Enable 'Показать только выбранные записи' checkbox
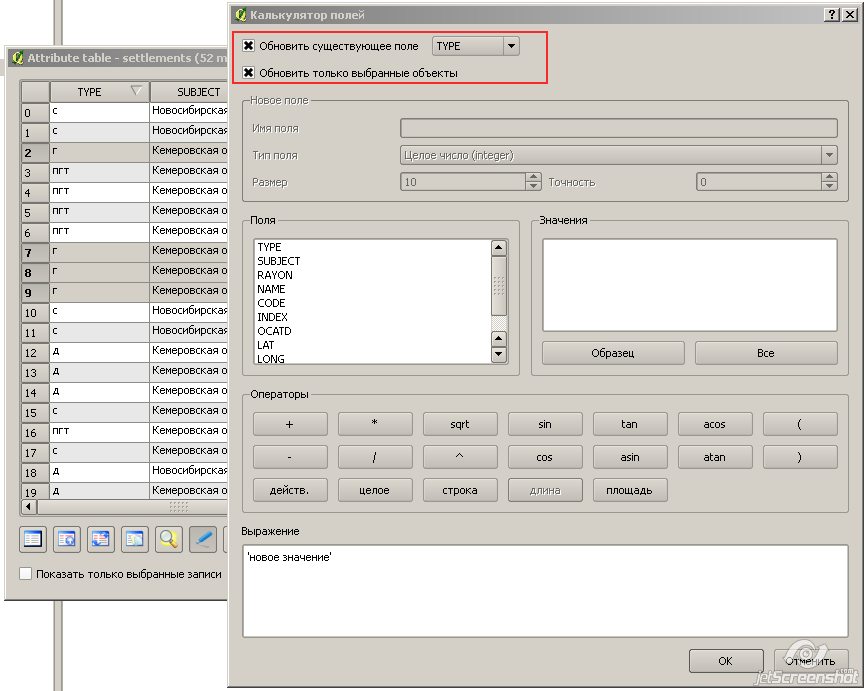864x691 pixels. (25, 574)
